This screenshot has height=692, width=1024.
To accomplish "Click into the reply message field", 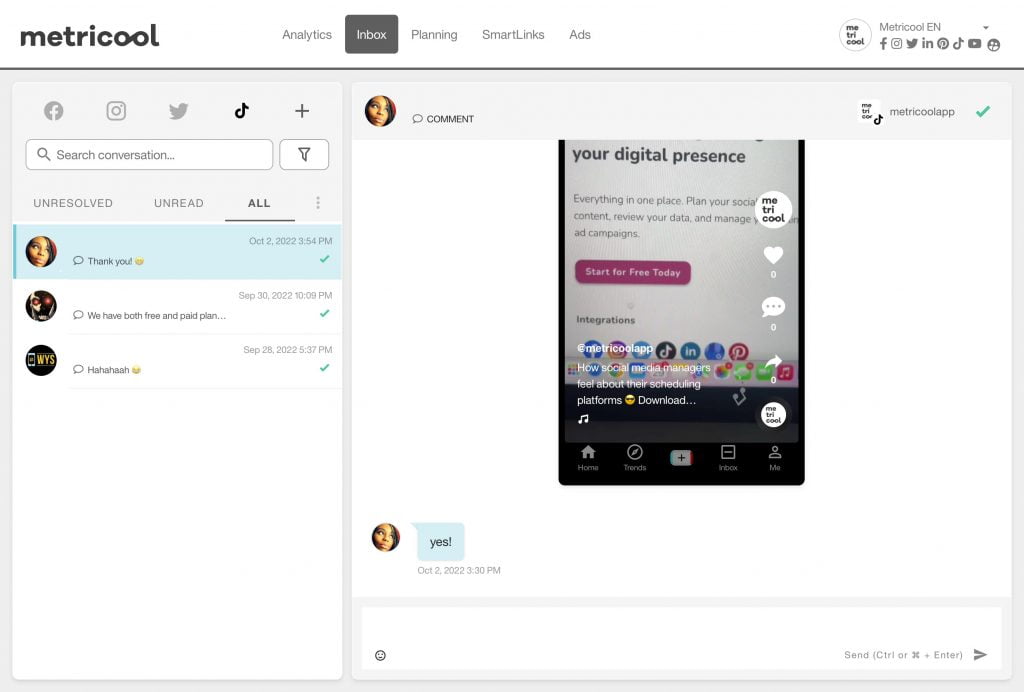I will tap(681, 638).
